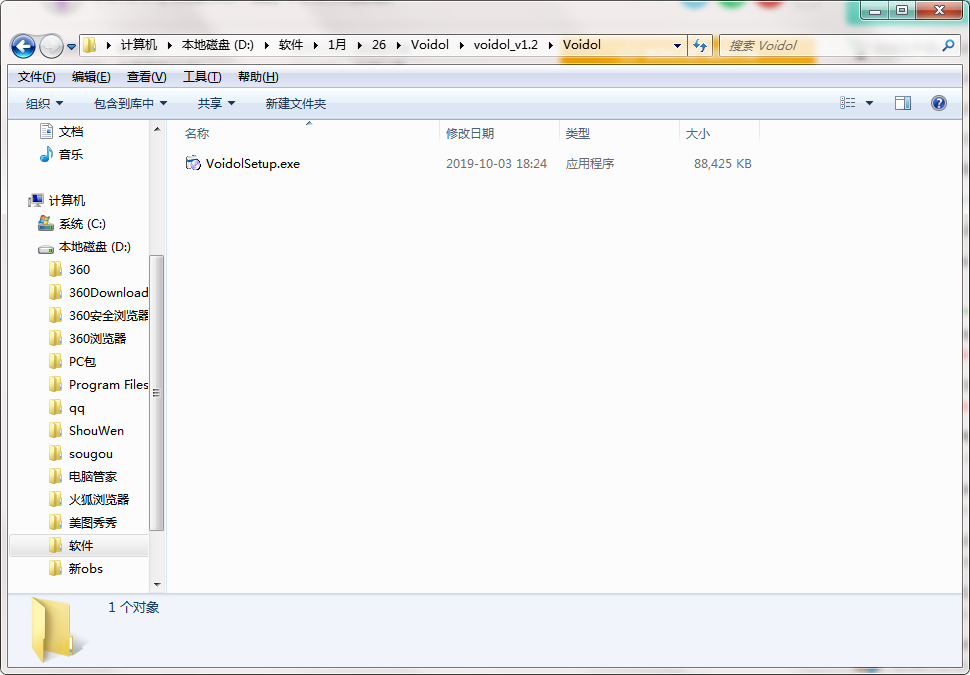Click the search magnifier icon
Screen dimensions: 970x675
(x=947, y=45)
